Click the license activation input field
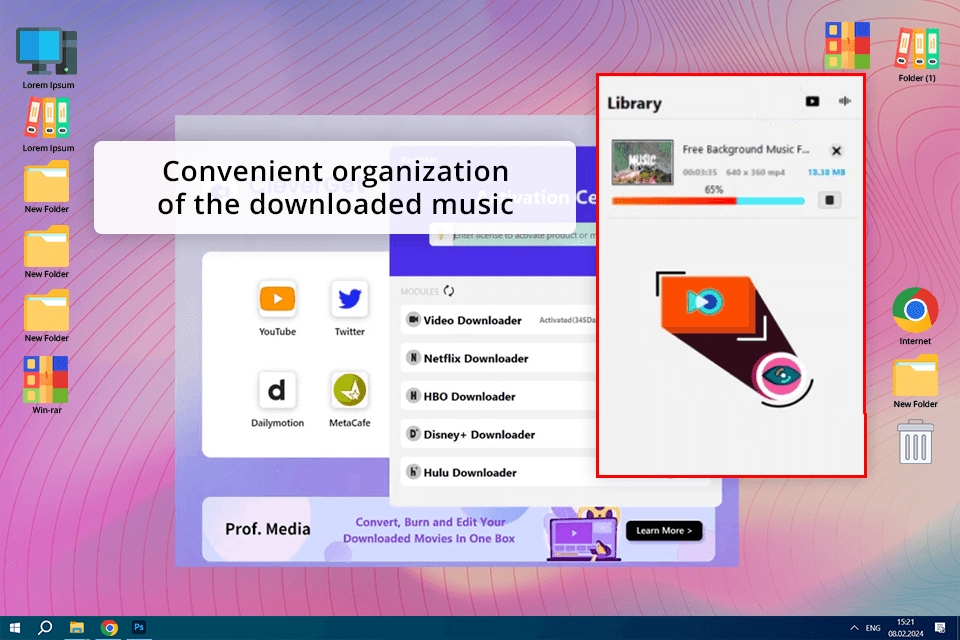Screen dimensions: 960x640 pos(514,235)
